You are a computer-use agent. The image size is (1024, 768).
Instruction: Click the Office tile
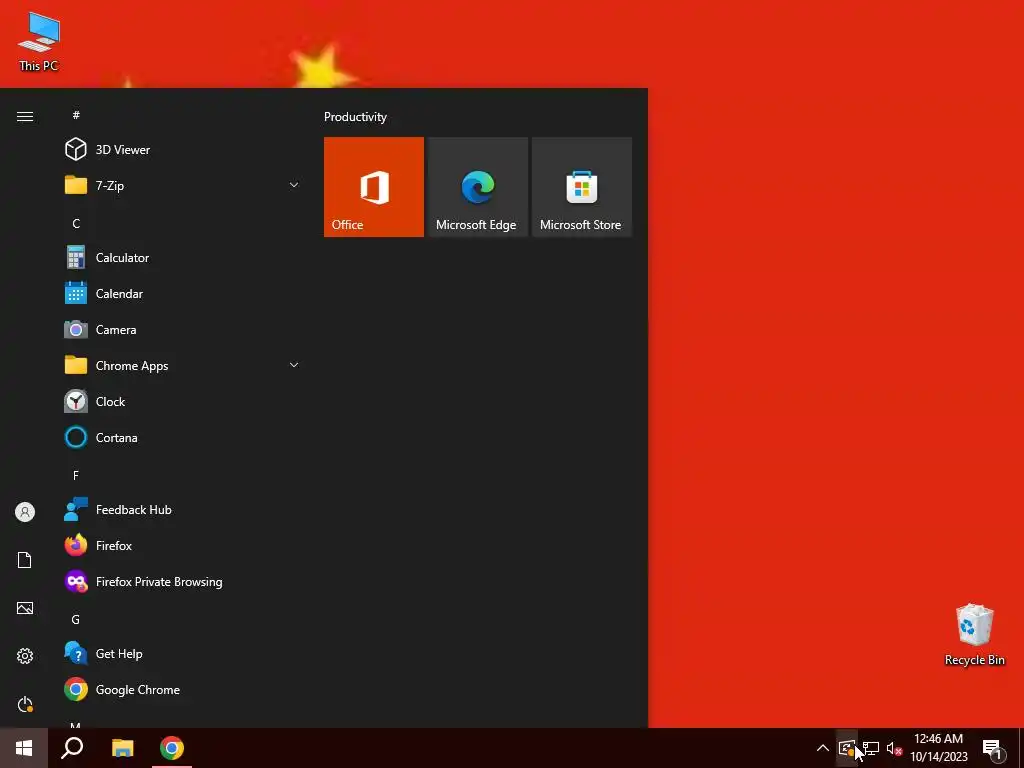[x=374, y=187]
